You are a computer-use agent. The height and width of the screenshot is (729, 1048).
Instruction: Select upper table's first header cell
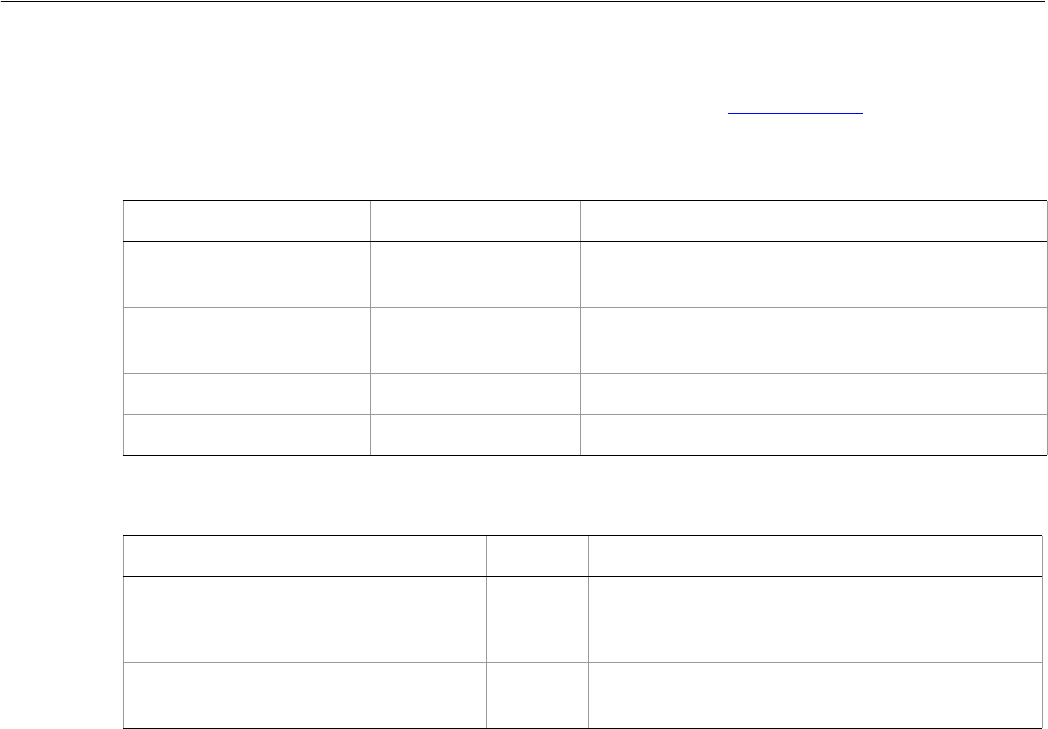click(x=247, y=221)
